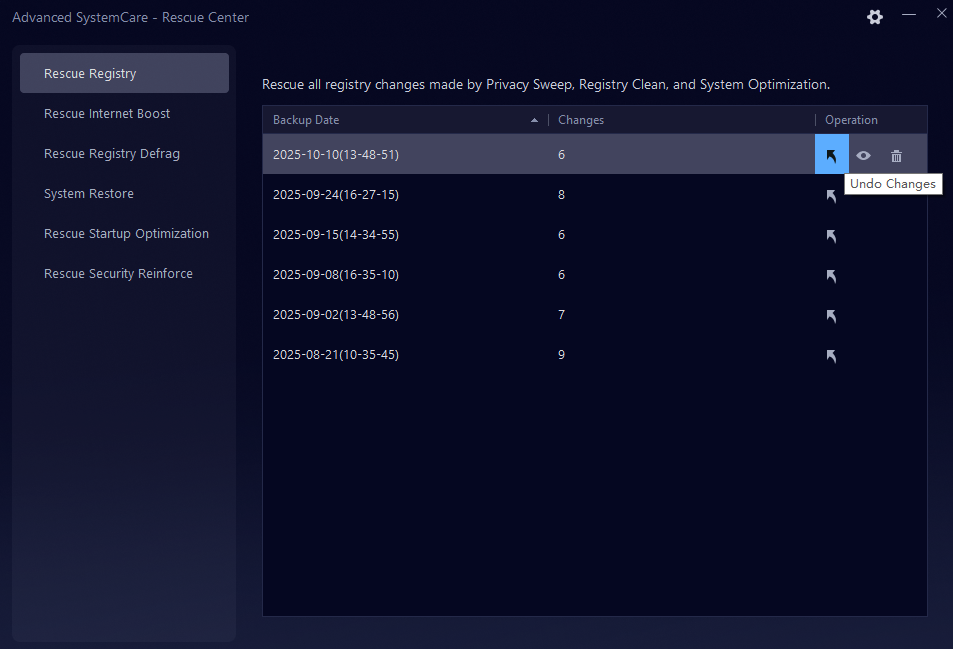This screenshot has width=953, height=649.
Task: Minimize the Rescue Center window
Action: coord(909,15)
